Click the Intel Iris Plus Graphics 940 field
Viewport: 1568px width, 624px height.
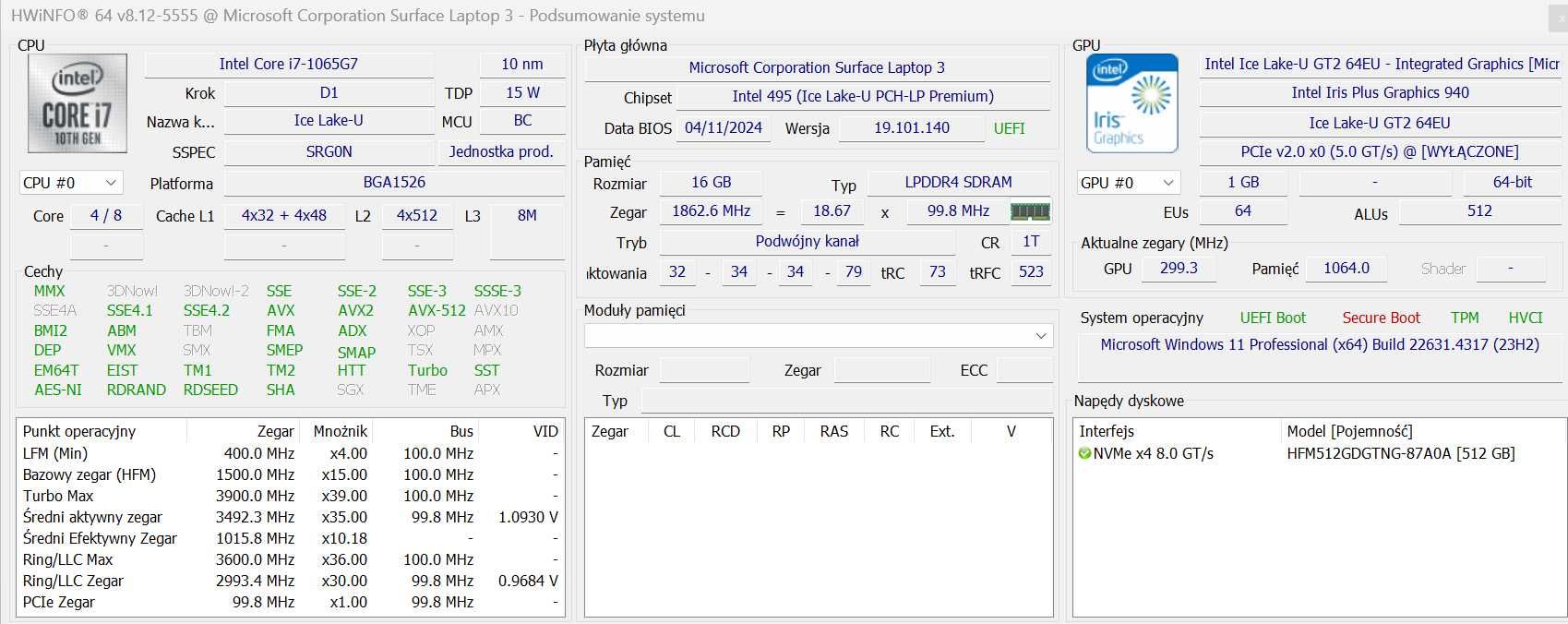point(1380,92)
